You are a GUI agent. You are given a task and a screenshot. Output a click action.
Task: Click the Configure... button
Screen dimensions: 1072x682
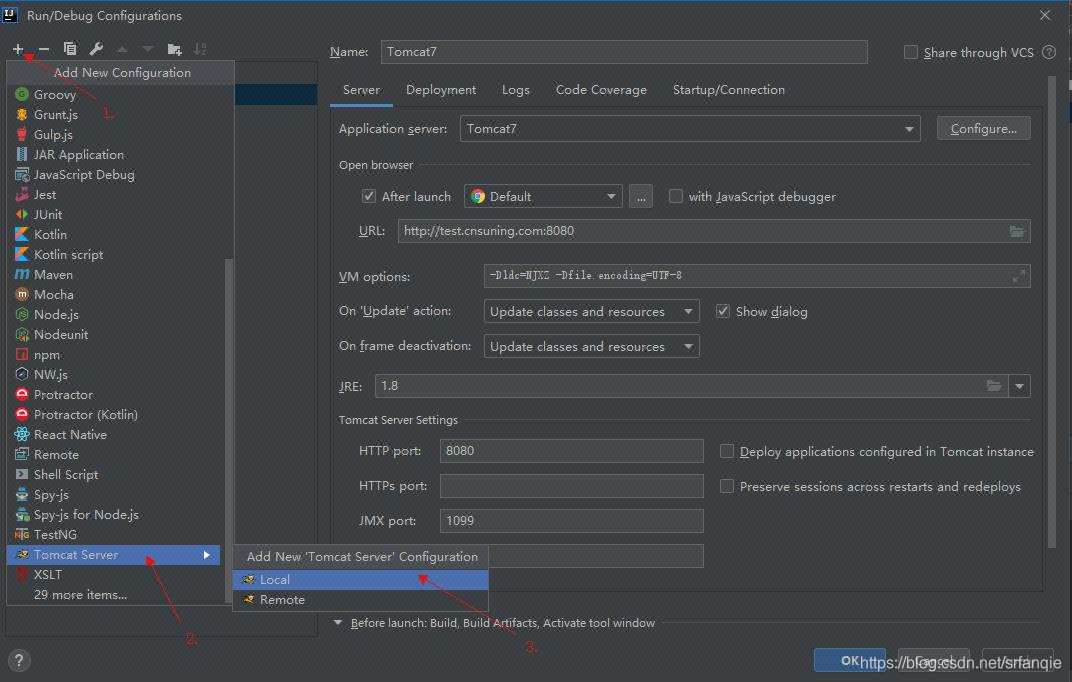coord(983,128)
